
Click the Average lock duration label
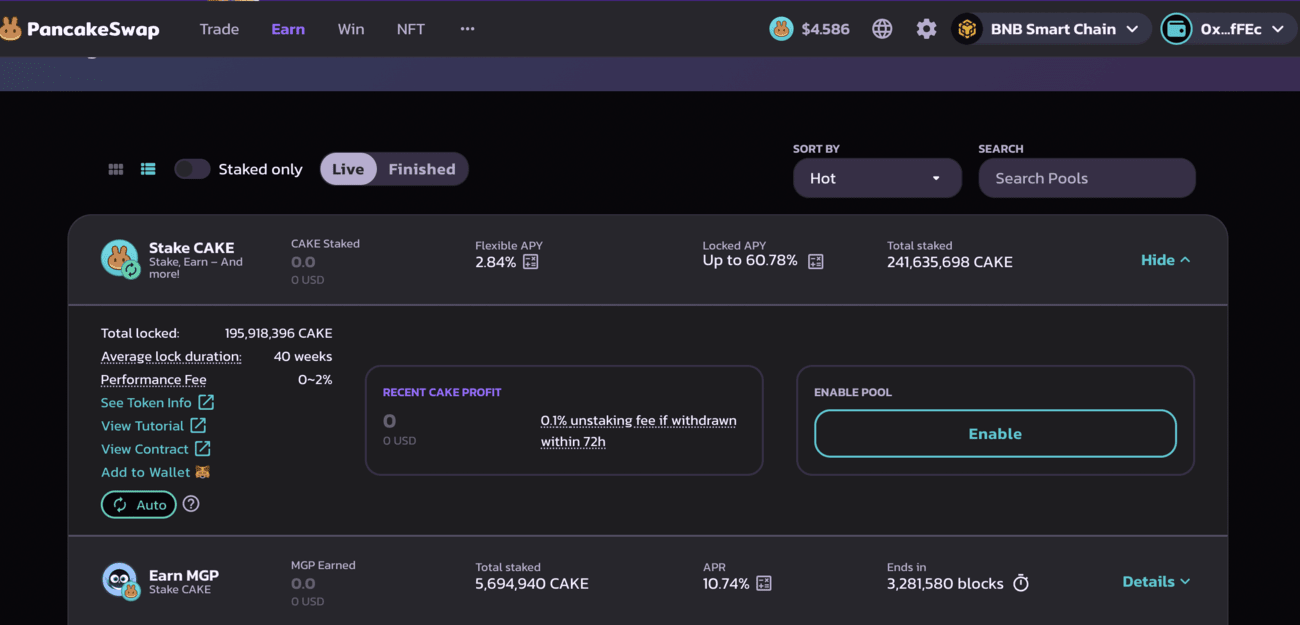171,356
